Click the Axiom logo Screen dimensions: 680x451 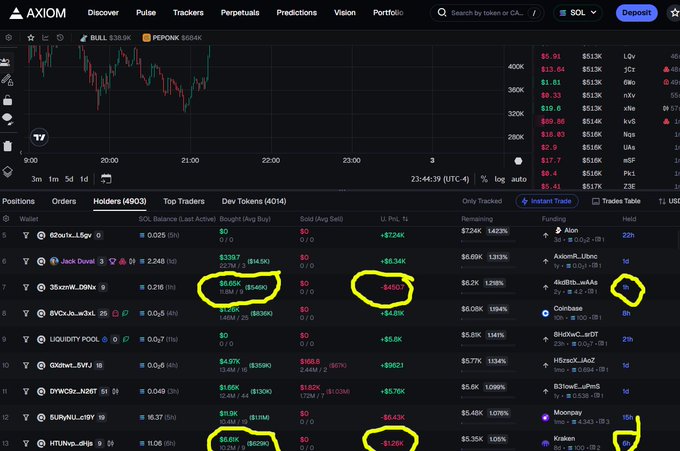pos(38,13)
